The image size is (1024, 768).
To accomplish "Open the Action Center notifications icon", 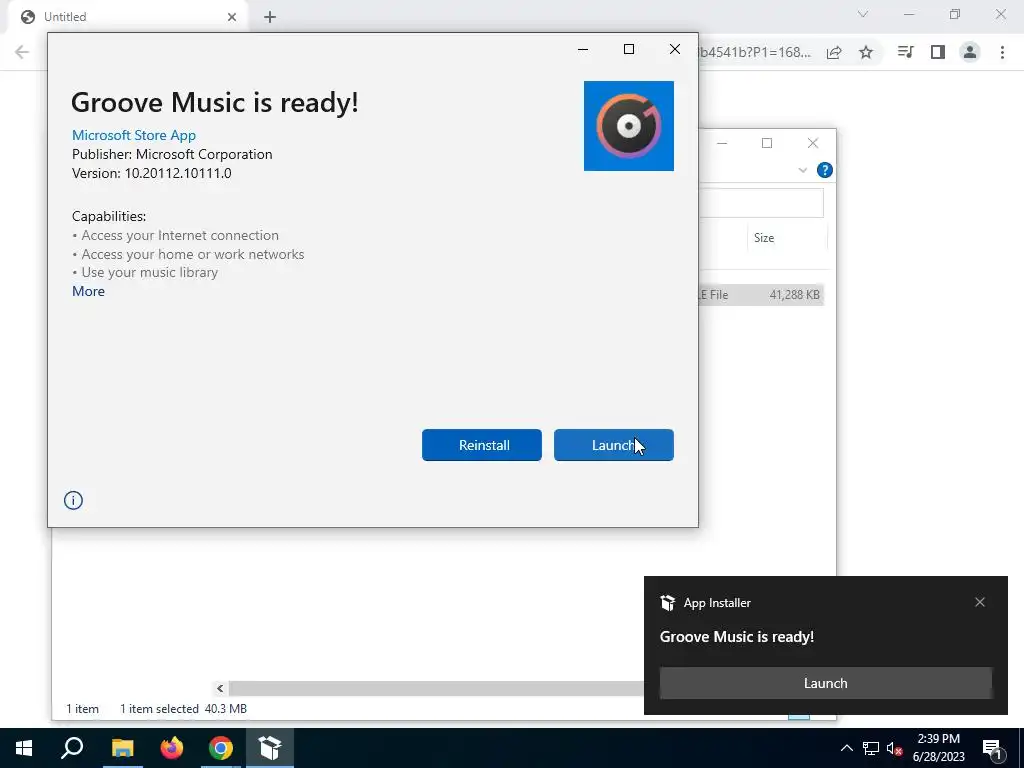I will click(x=992, y=748).
